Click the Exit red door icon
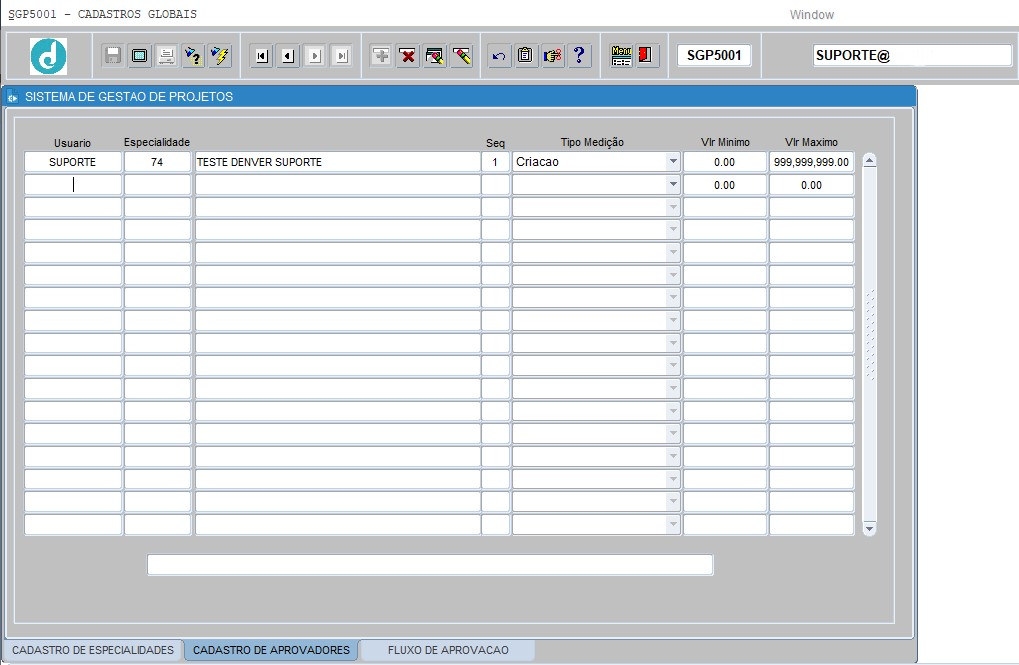 (x=646, y=56)
